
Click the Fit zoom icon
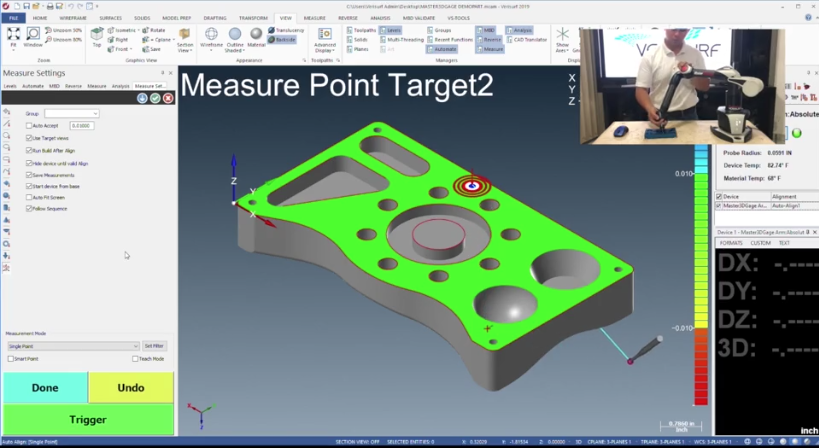pos(13,35)
